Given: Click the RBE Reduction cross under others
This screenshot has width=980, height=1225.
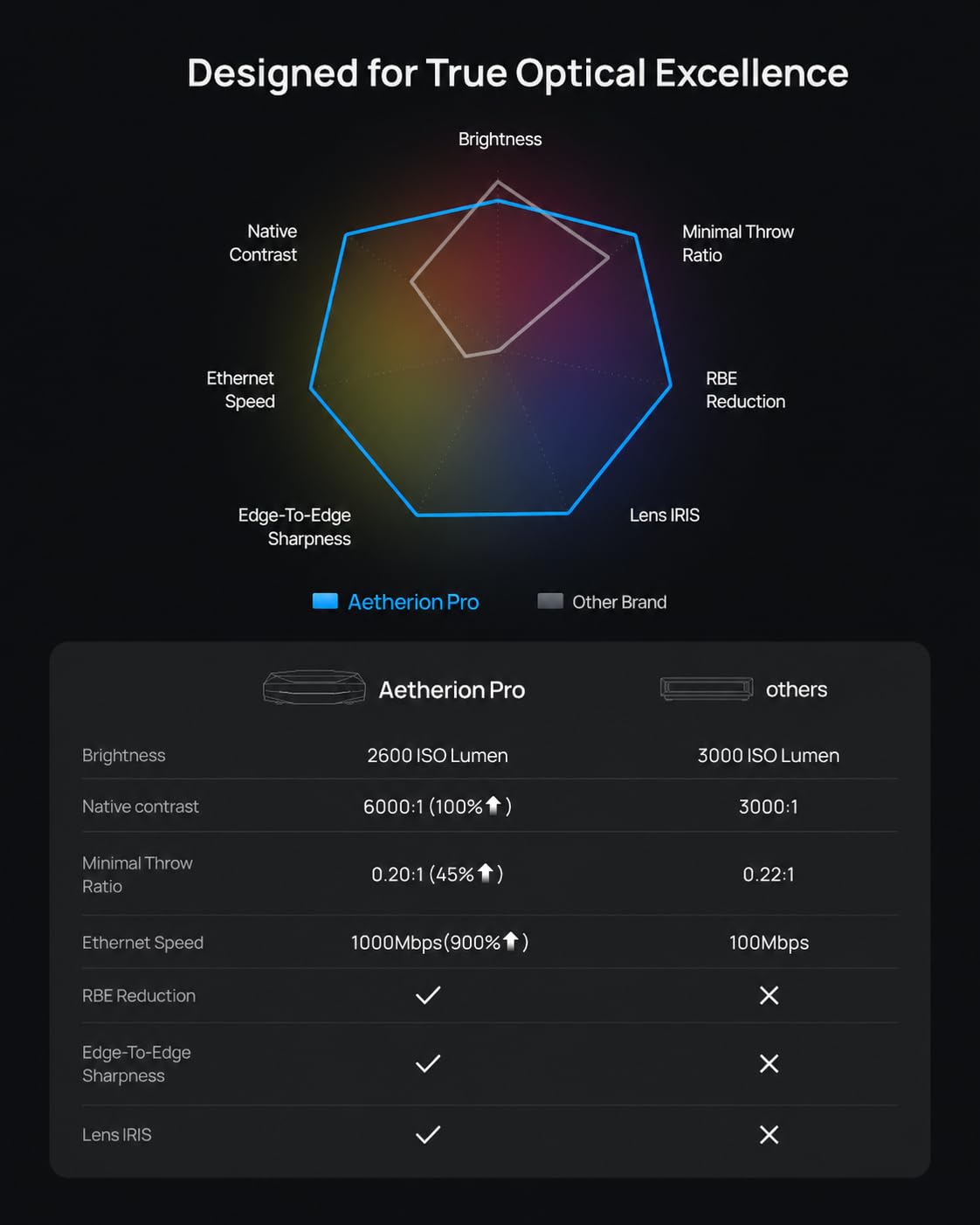Looking at the screenshot, I should [769, 995].
